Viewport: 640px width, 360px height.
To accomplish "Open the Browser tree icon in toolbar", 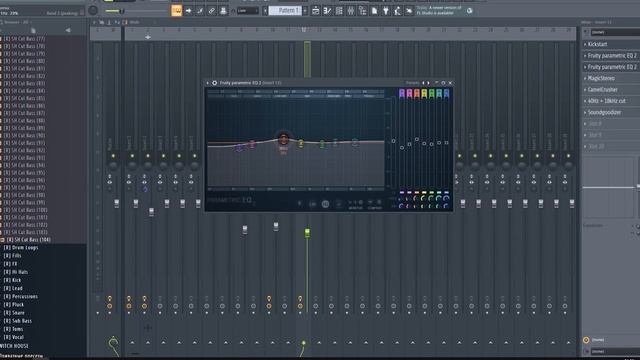I will pyautogui.click(x=362, y=11).
